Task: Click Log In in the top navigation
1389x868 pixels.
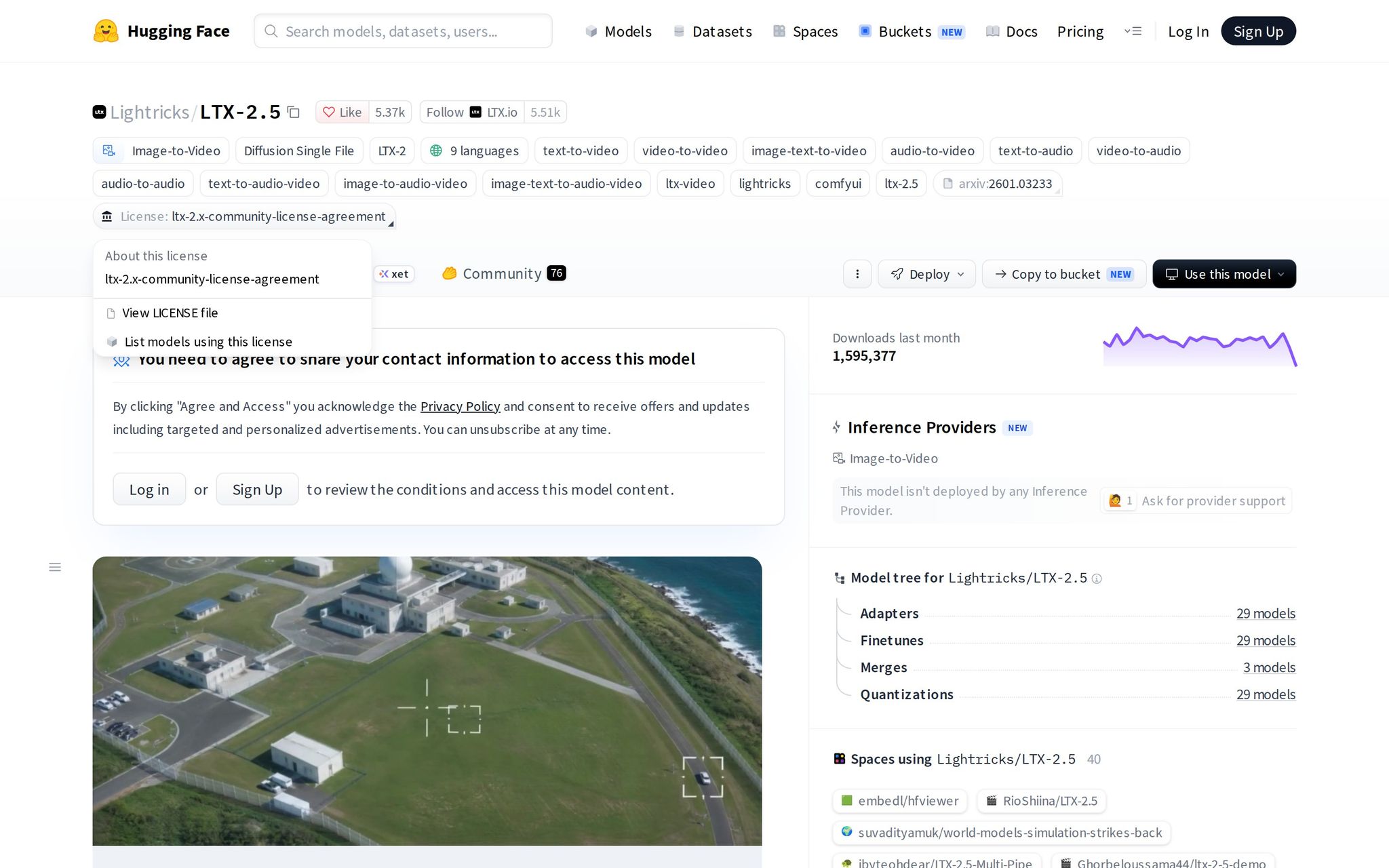Action: [1188, 31]
